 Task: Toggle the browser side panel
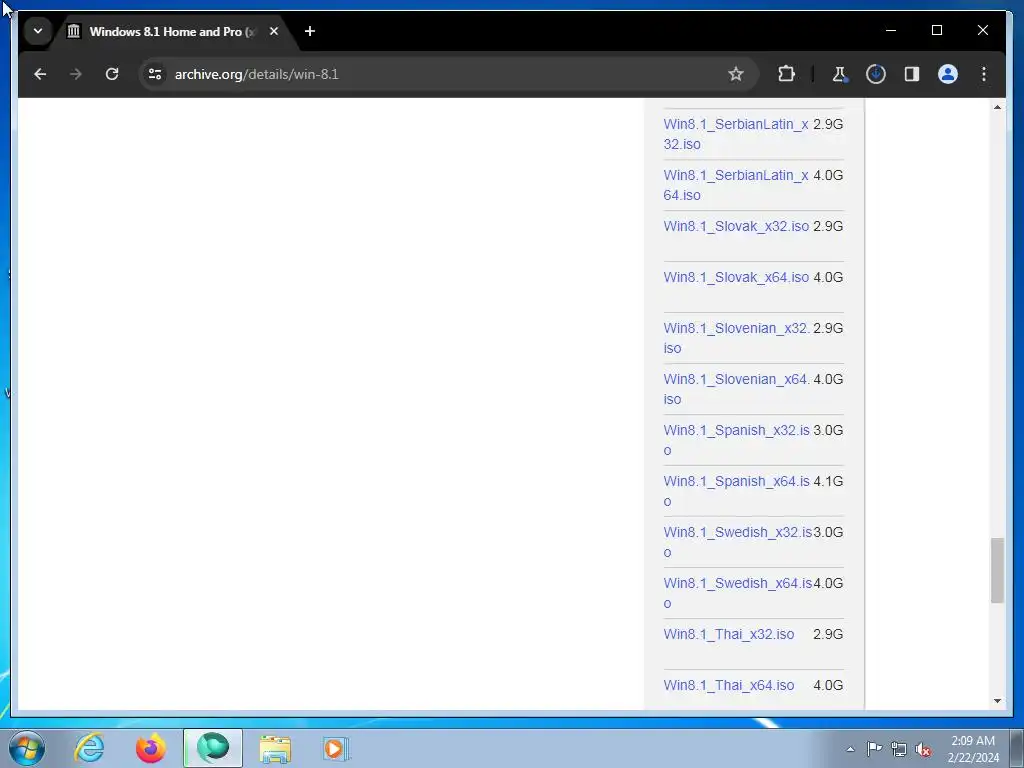pyautogui.click(x=912, y=74)
